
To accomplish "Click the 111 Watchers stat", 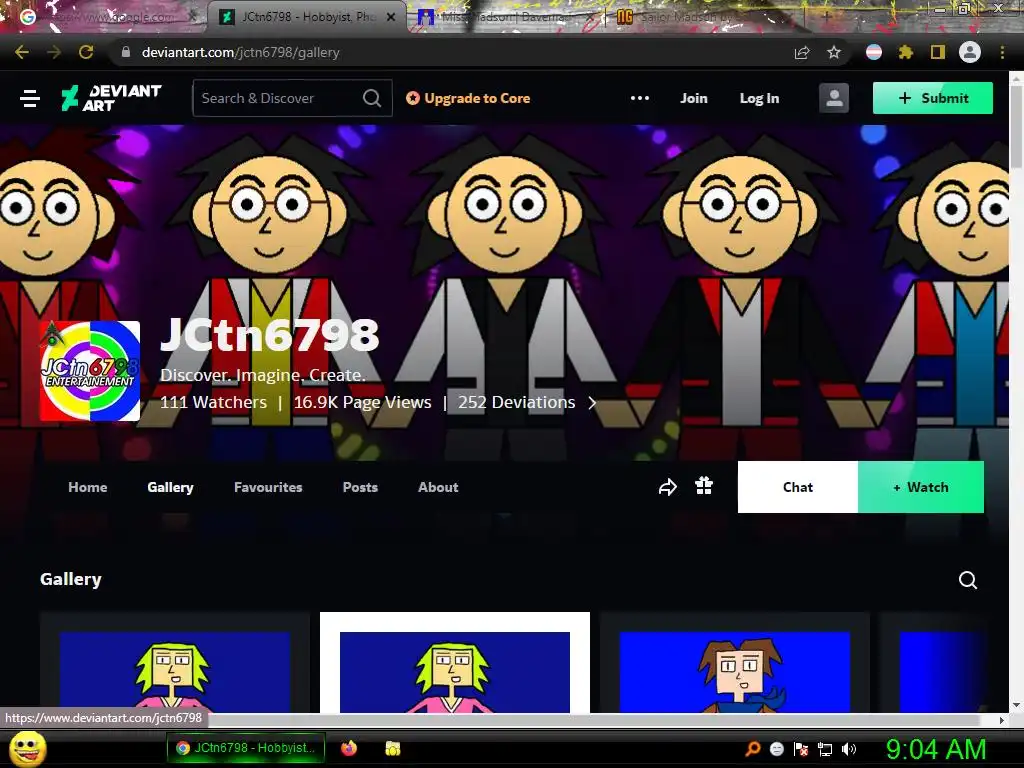I will (x=214, y=402).
